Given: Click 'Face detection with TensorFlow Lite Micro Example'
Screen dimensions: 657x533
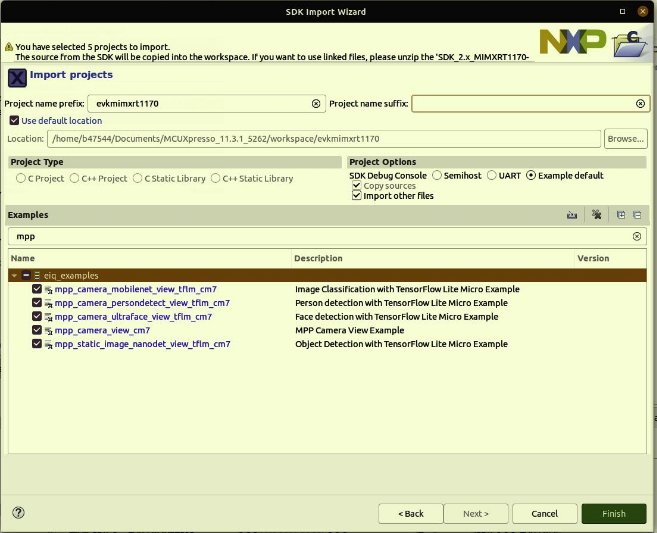Looking at the screenshot, I should [396, 316].
